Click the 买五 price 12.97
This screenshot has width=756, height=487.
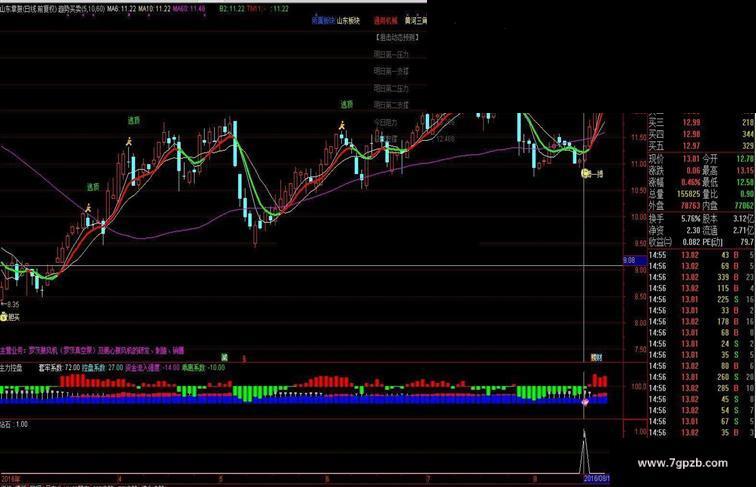point(691,146)
